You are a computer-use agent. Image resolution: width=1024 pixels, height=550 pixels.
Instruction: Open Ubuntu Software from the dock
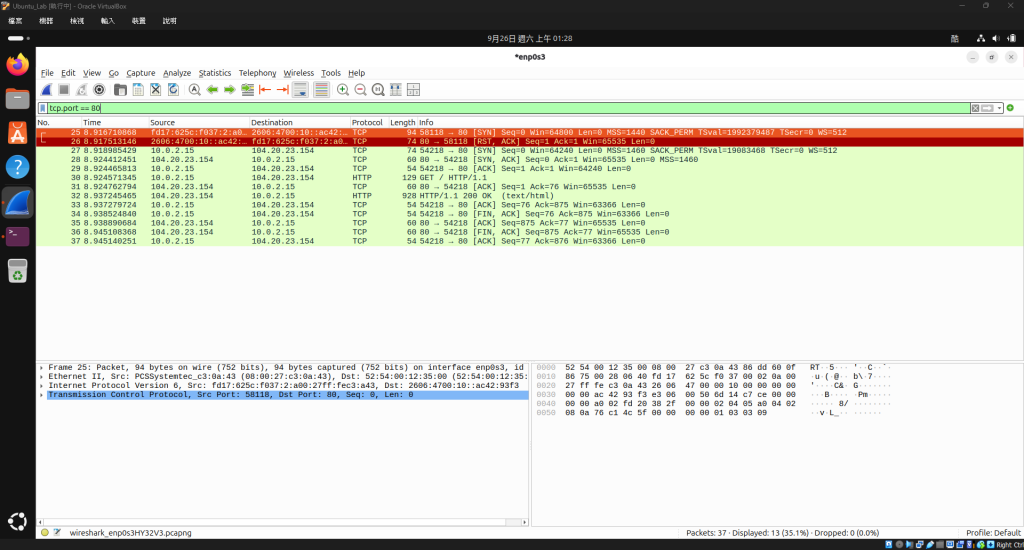click(x=18, y=133)
